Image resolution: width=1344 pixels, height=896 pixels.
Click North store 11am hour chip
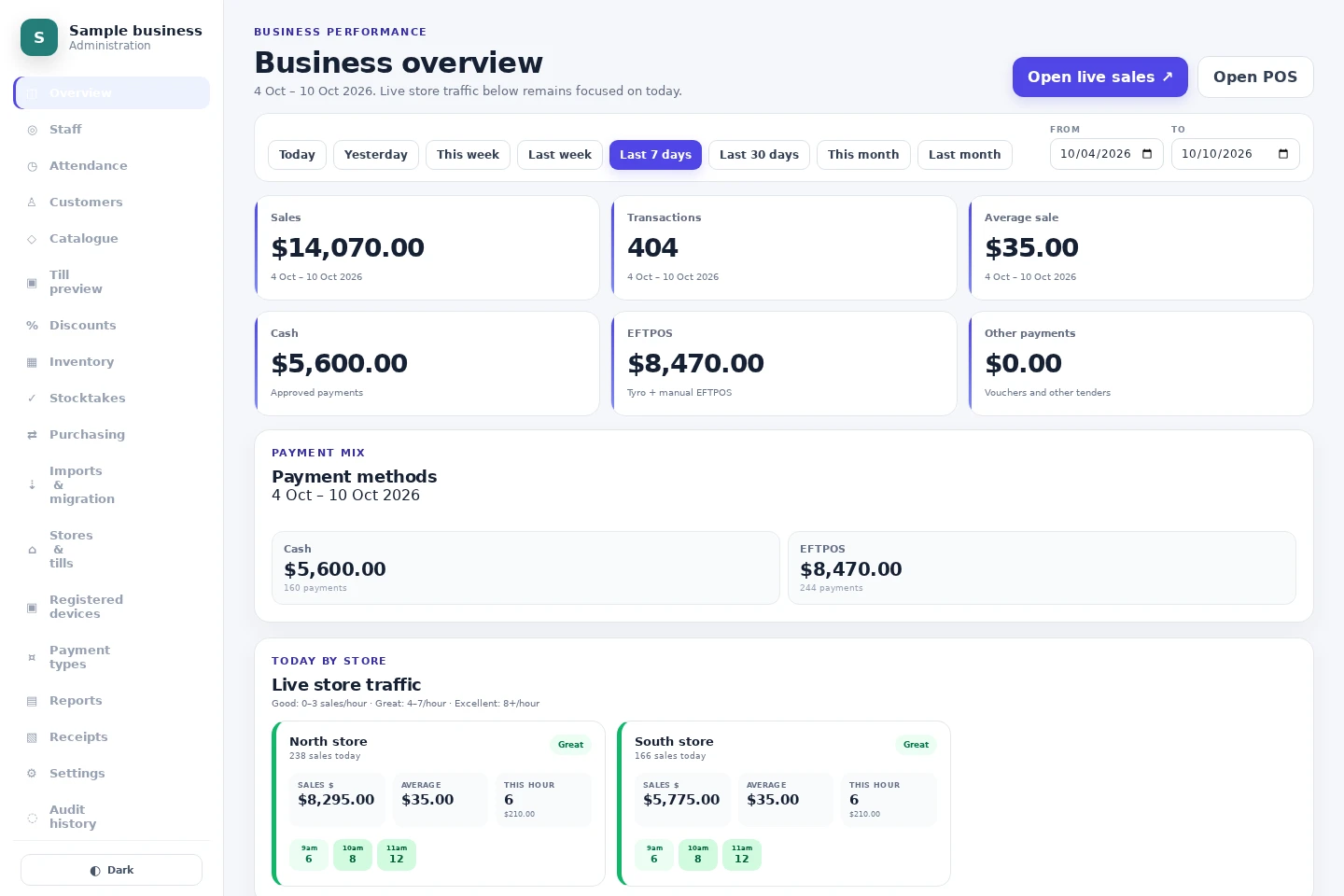point(397,855)
